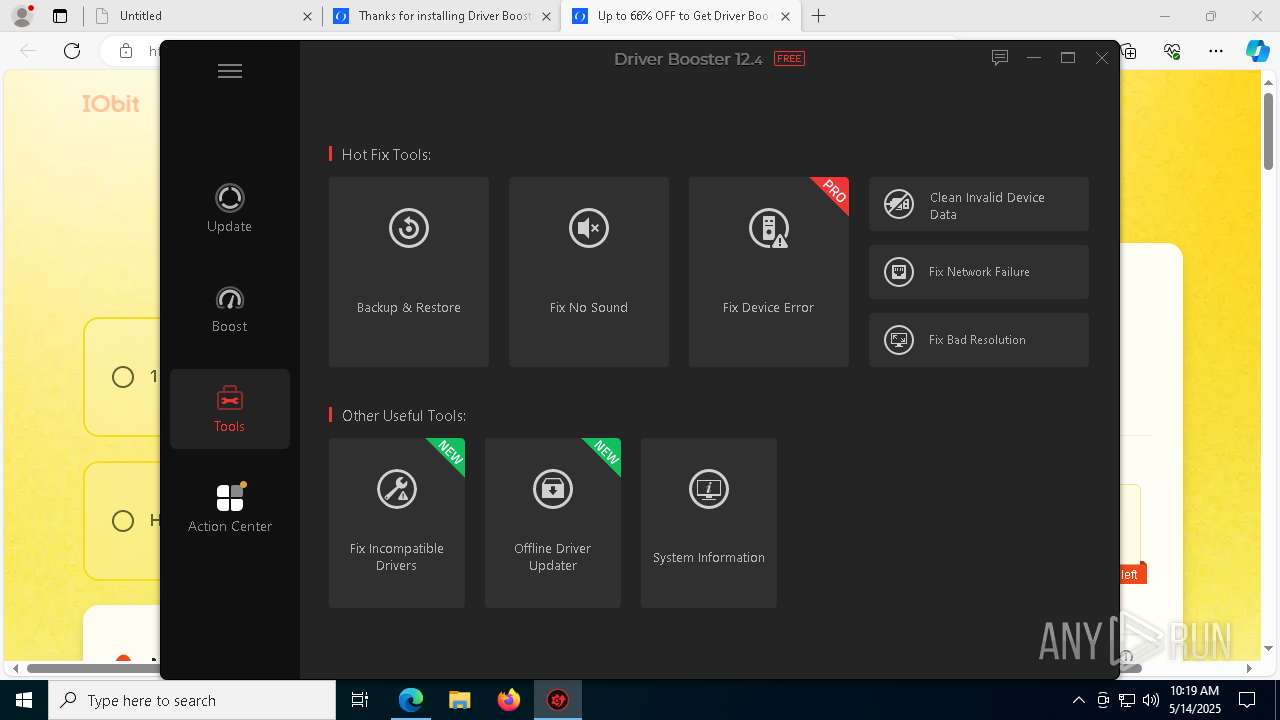Open the taskbar clock and date
This screenshot has width=1280, height=720.
click(x=1194, y=700)
